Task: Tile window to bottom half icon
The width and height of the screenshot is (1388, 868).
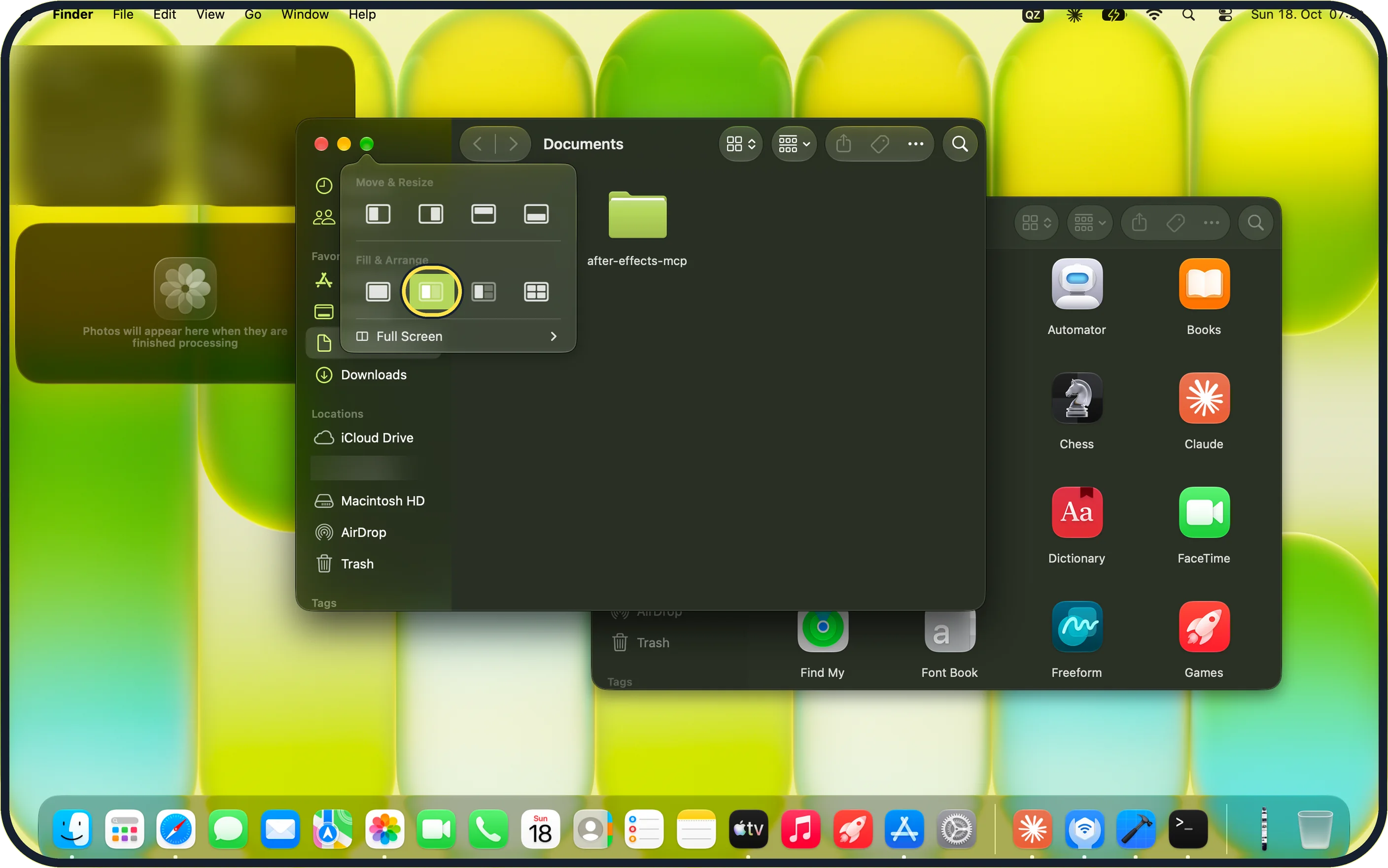Action: pos(536,214)
